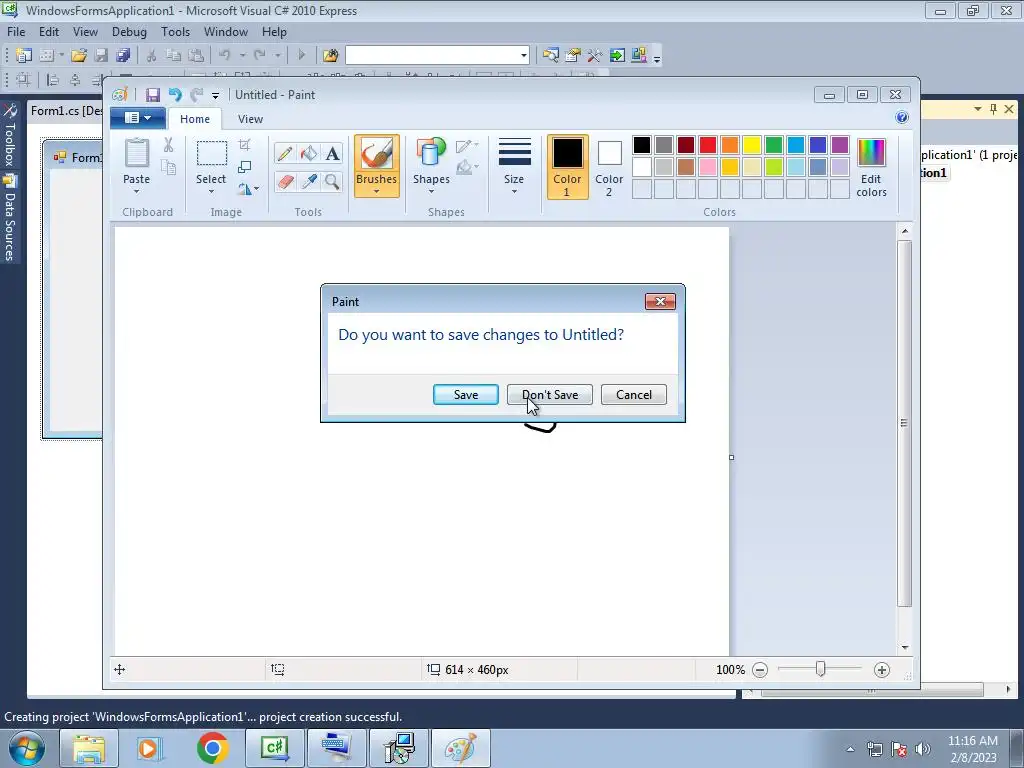Click the Paint vertical scrollbar down arrow
1024x768 pixels.
tap(904, 647)
